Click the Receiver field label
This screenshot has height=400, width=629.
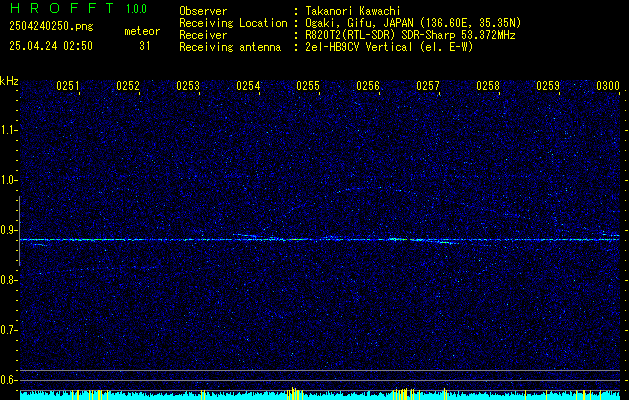203,35
